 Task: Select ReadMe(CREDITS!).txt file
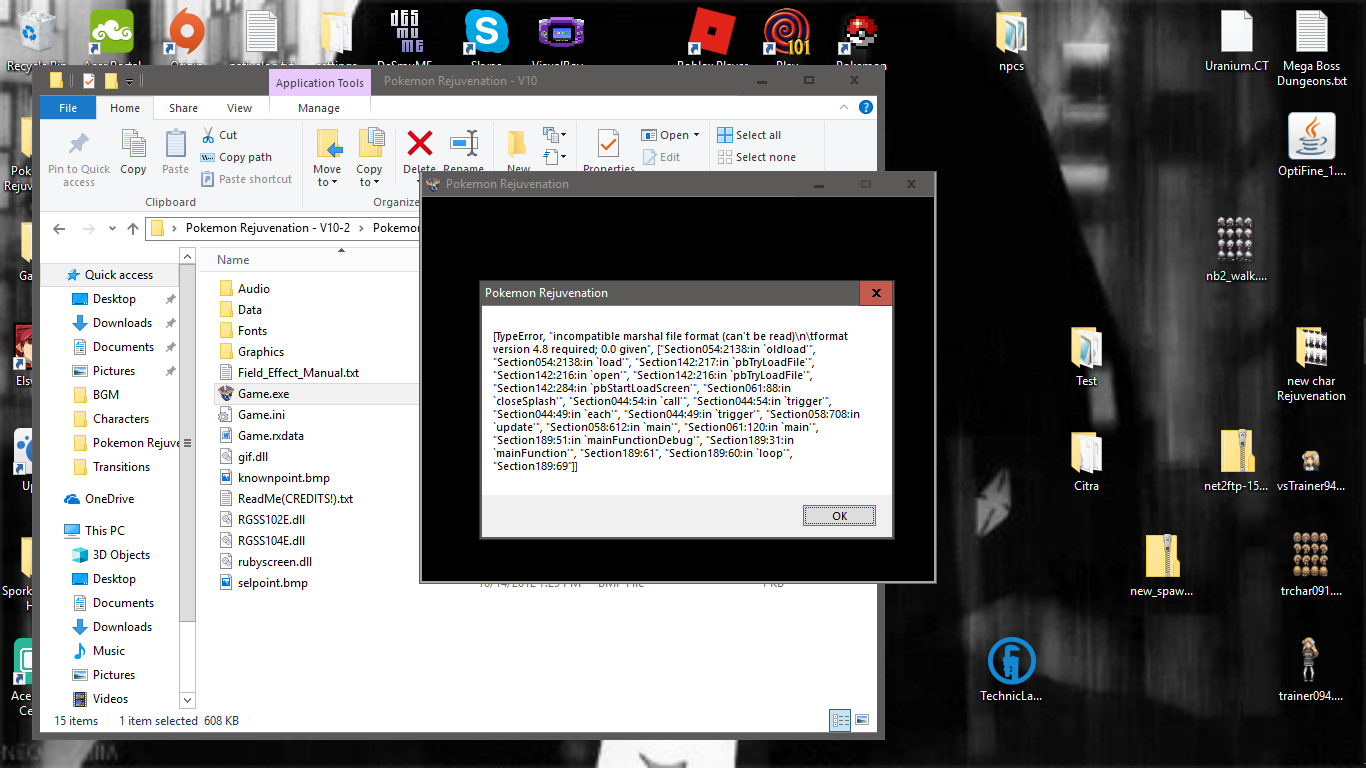pyautogui.click(x=295, y=498)
